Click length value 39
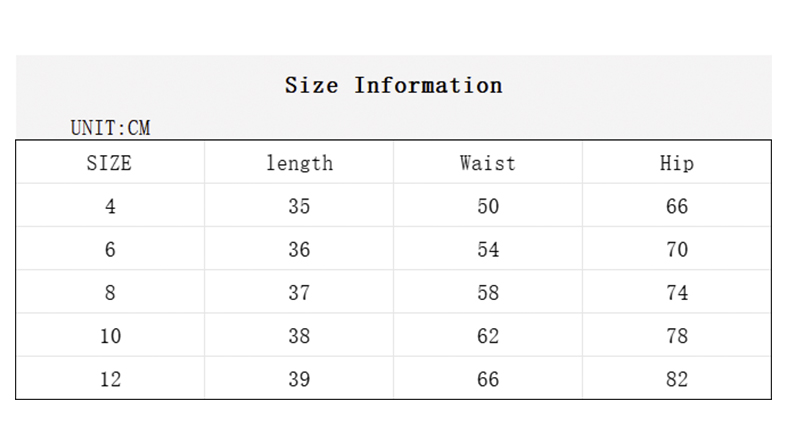 (299, 380)
